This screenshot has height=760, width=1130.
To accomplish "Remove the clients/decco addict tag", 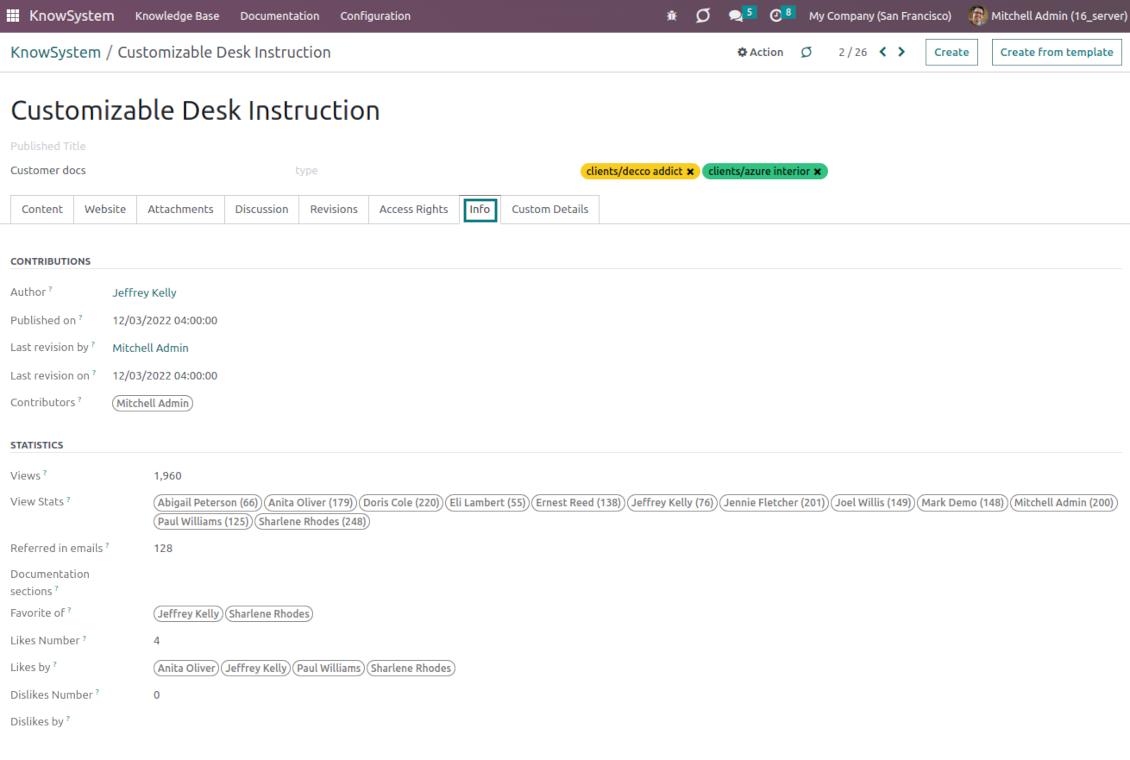I will [x=690, y=171].
